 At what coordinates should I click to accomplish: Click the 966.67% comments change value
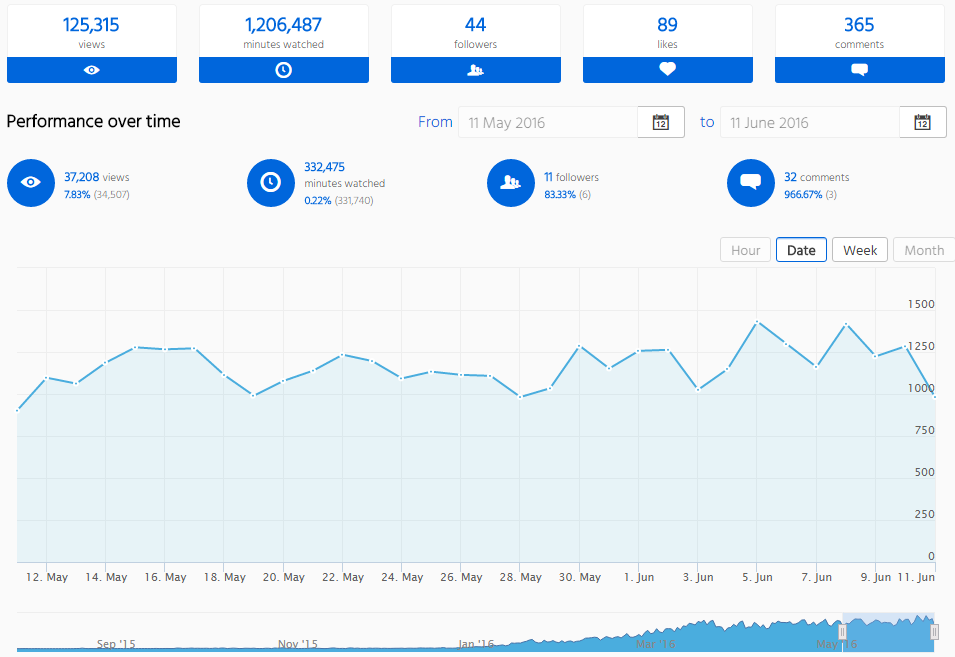point(803,195)
